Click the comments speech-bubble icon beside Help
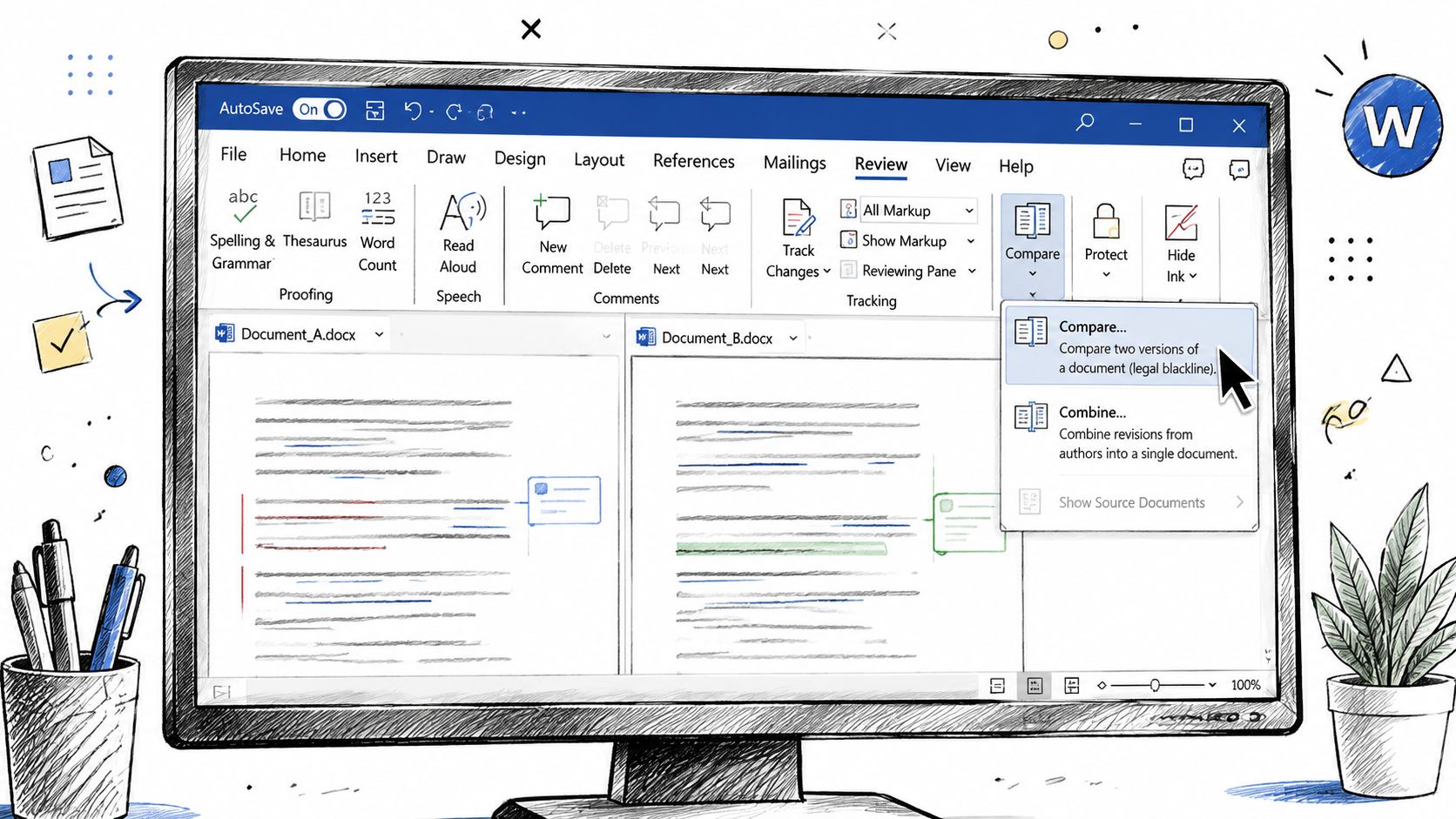Image resolution: width=1456 pixels, height=819 pixels. click(x=1193, y=169)
